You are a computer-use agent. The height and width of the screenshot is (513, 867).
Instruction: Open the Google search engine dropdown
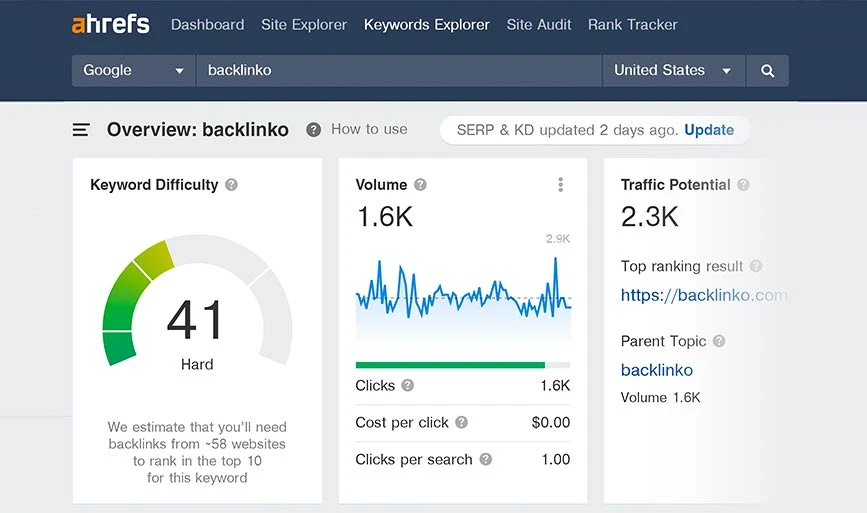[133, 70]
